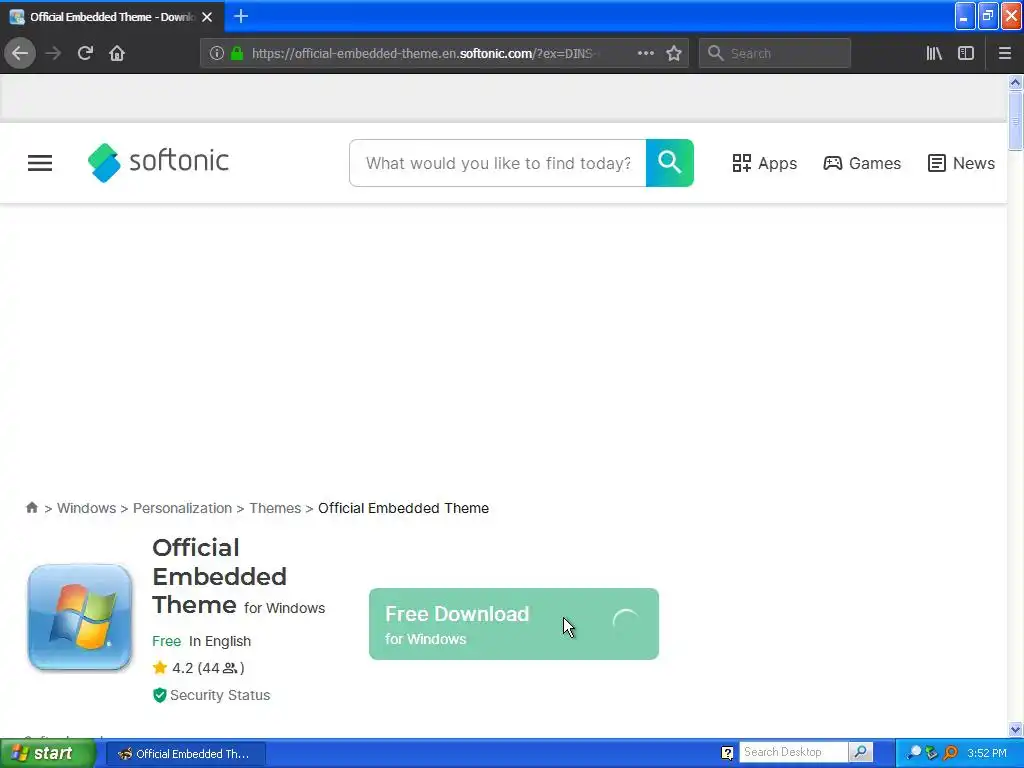Screen dimensions: 1024x768
Task: Focus the Firefox Search box
Action: coord(775,53)
